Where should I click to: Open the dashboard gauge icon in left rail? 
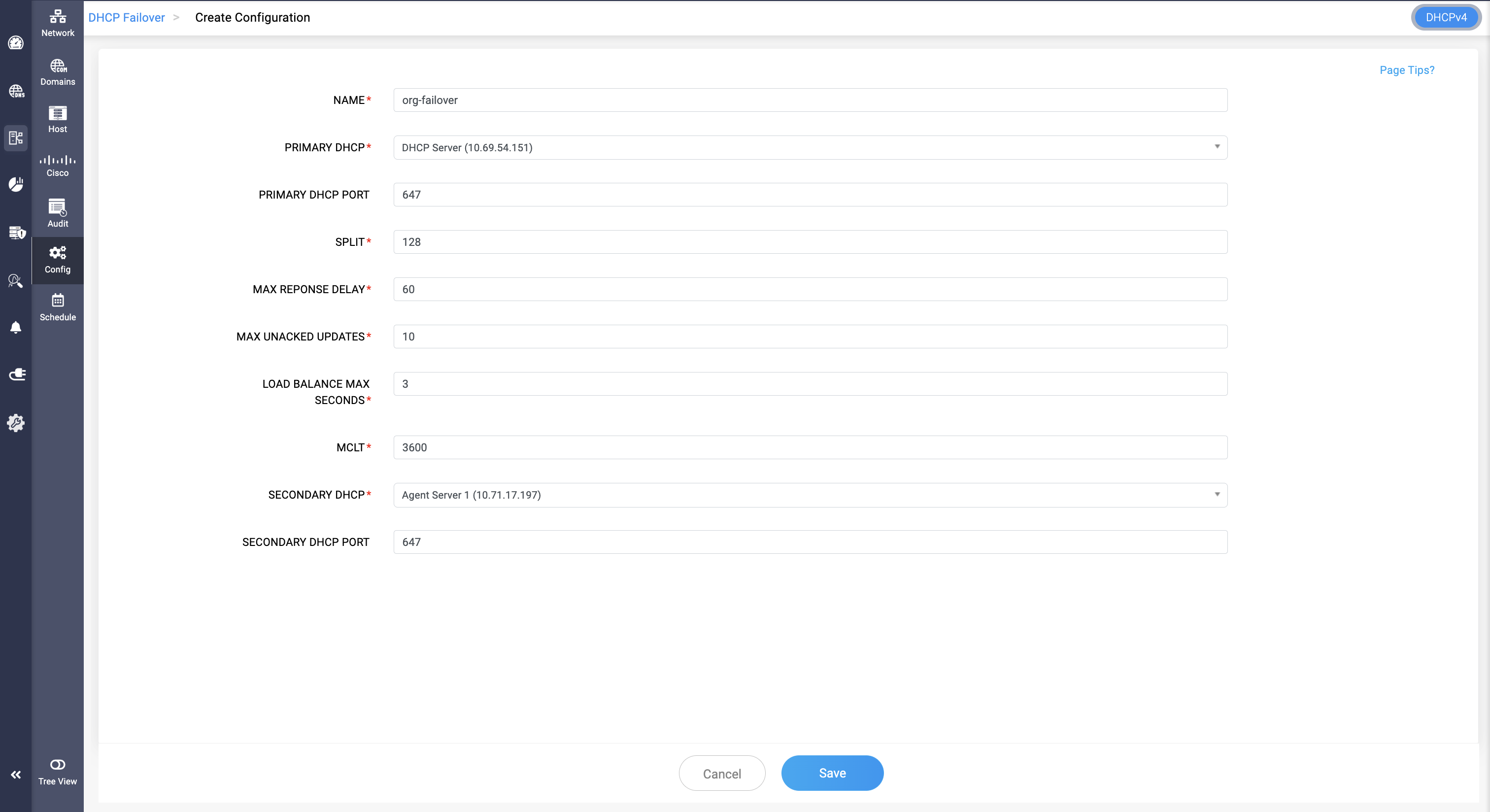(16, 43)
